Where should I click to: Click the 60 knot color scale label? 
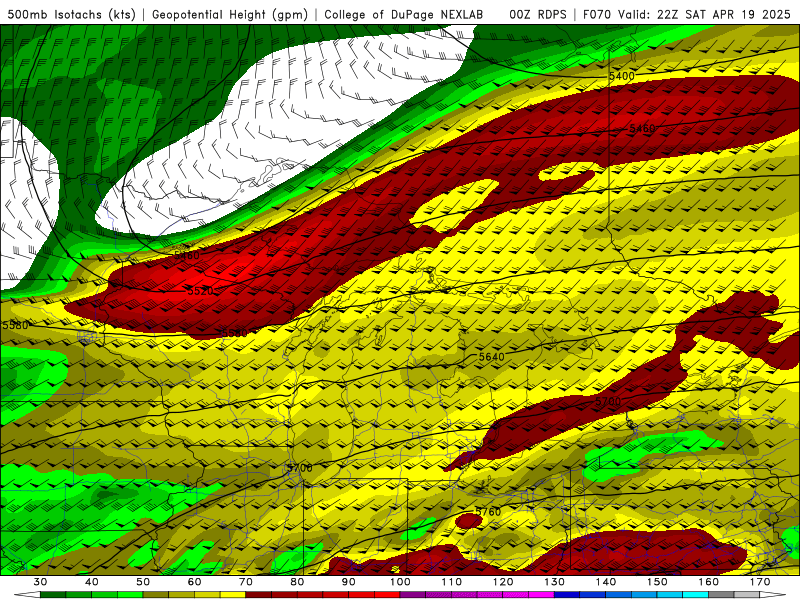point(194,582)
